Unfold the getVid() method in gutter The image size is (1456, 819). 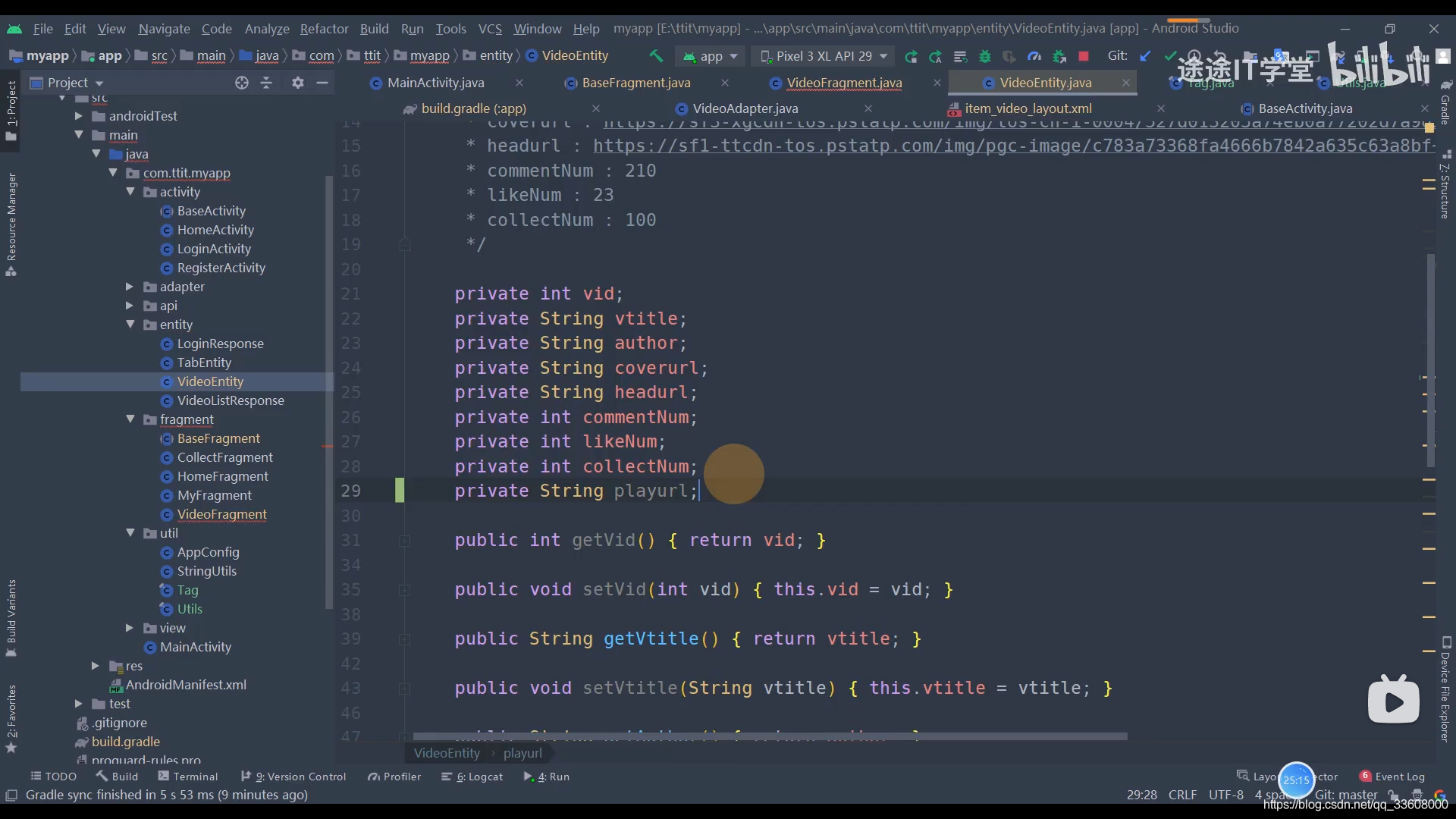coord(405,541)
